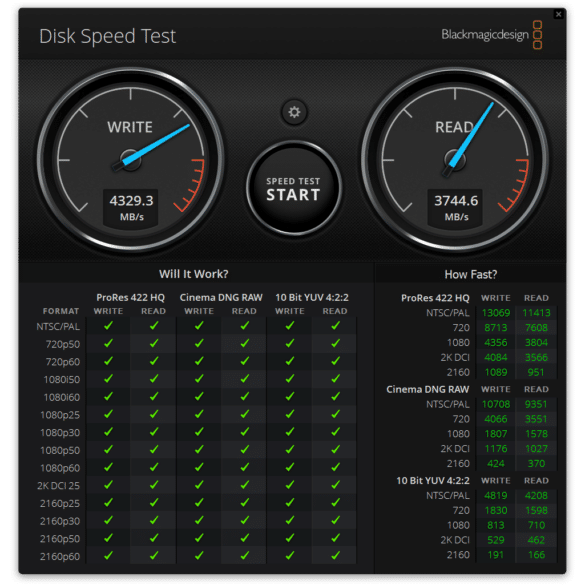Select the 1080i60 format row label
Viewport: 585px width, 585px height.
(62, 397)
